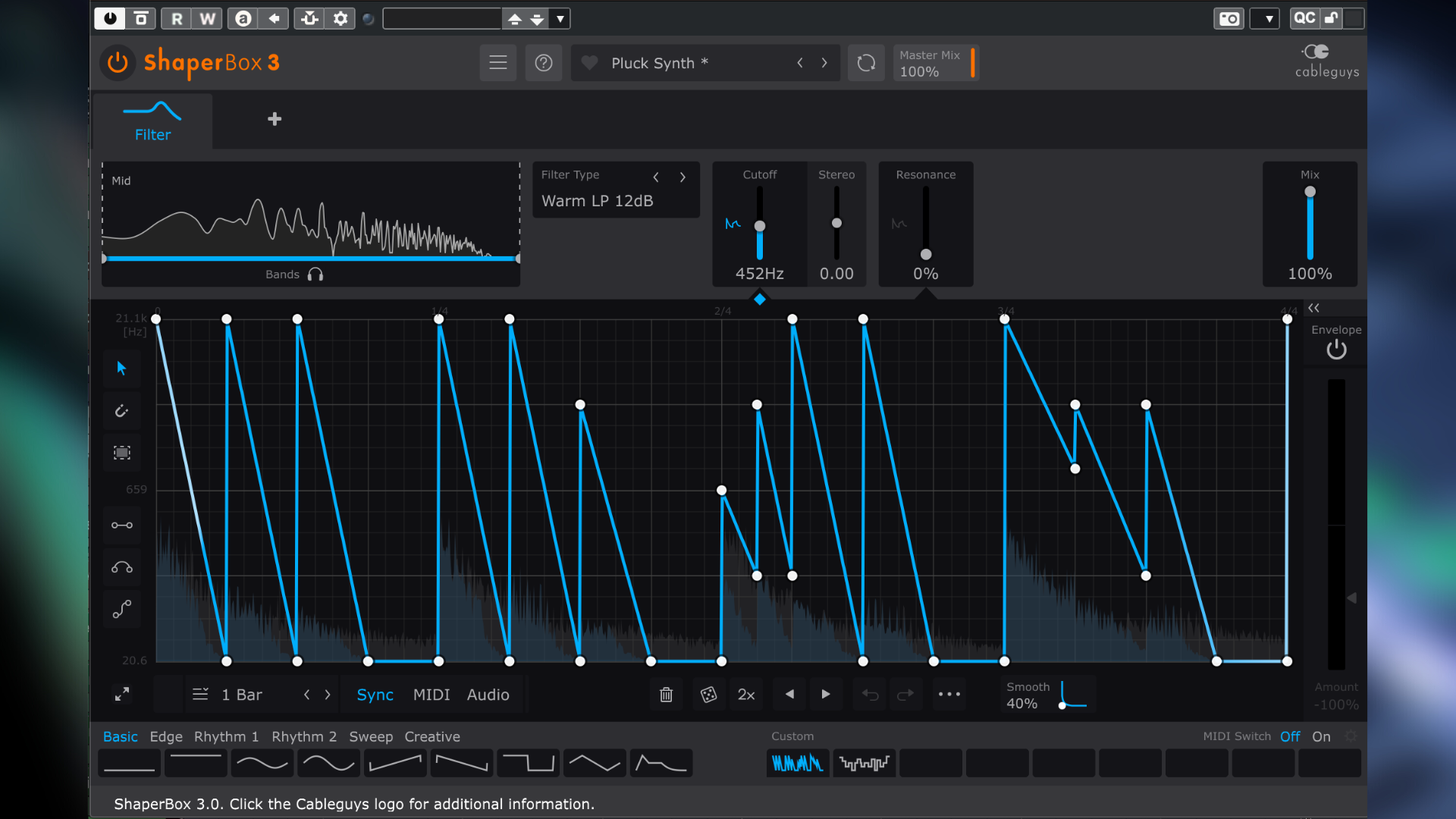
Task: Choose the marquee selection tool
Action: pos(121,453)
